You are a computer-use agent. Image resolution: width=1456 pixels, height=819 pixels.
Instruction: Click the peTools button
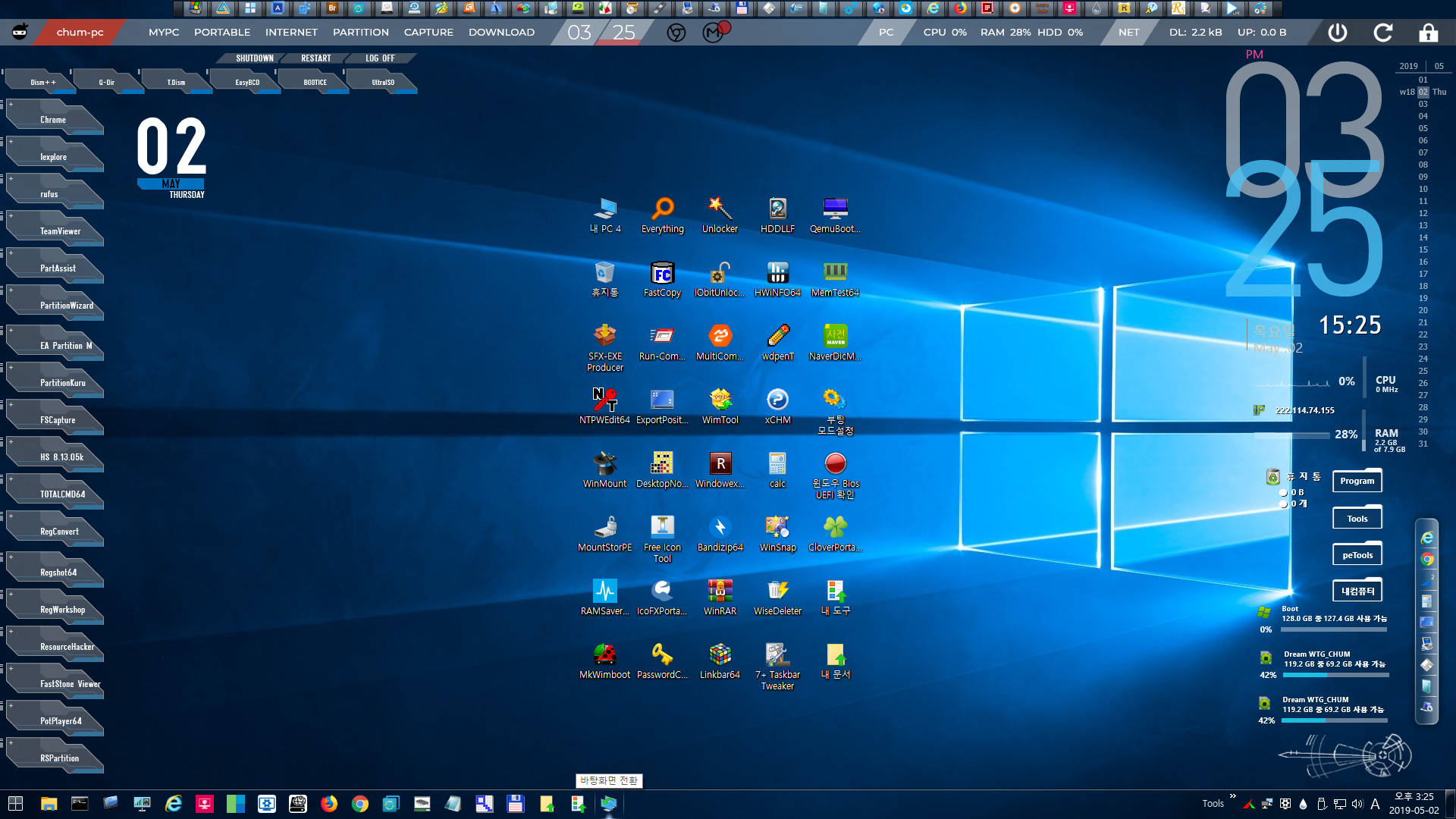pyautogui.click(x=1357, y=555)
